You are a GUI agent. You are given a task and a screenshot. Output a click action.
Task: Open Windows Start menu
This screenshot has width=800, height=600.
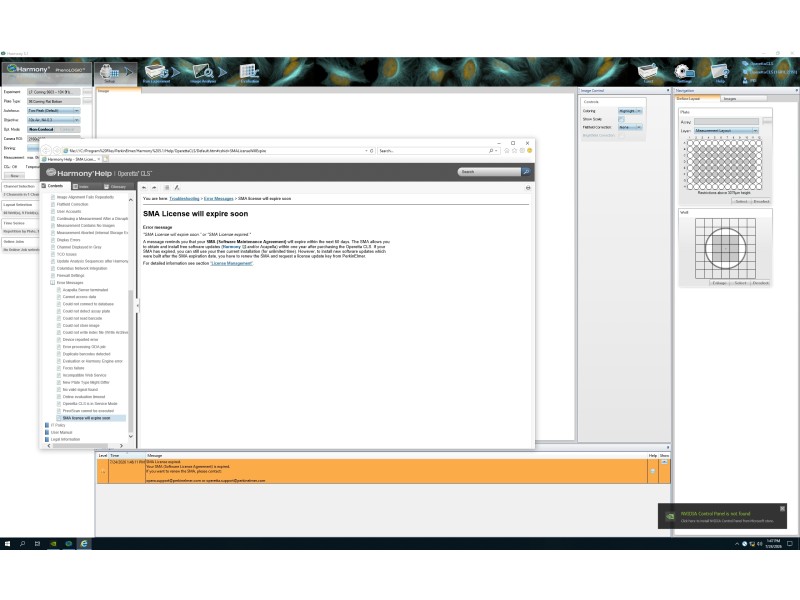pos(7,544)
